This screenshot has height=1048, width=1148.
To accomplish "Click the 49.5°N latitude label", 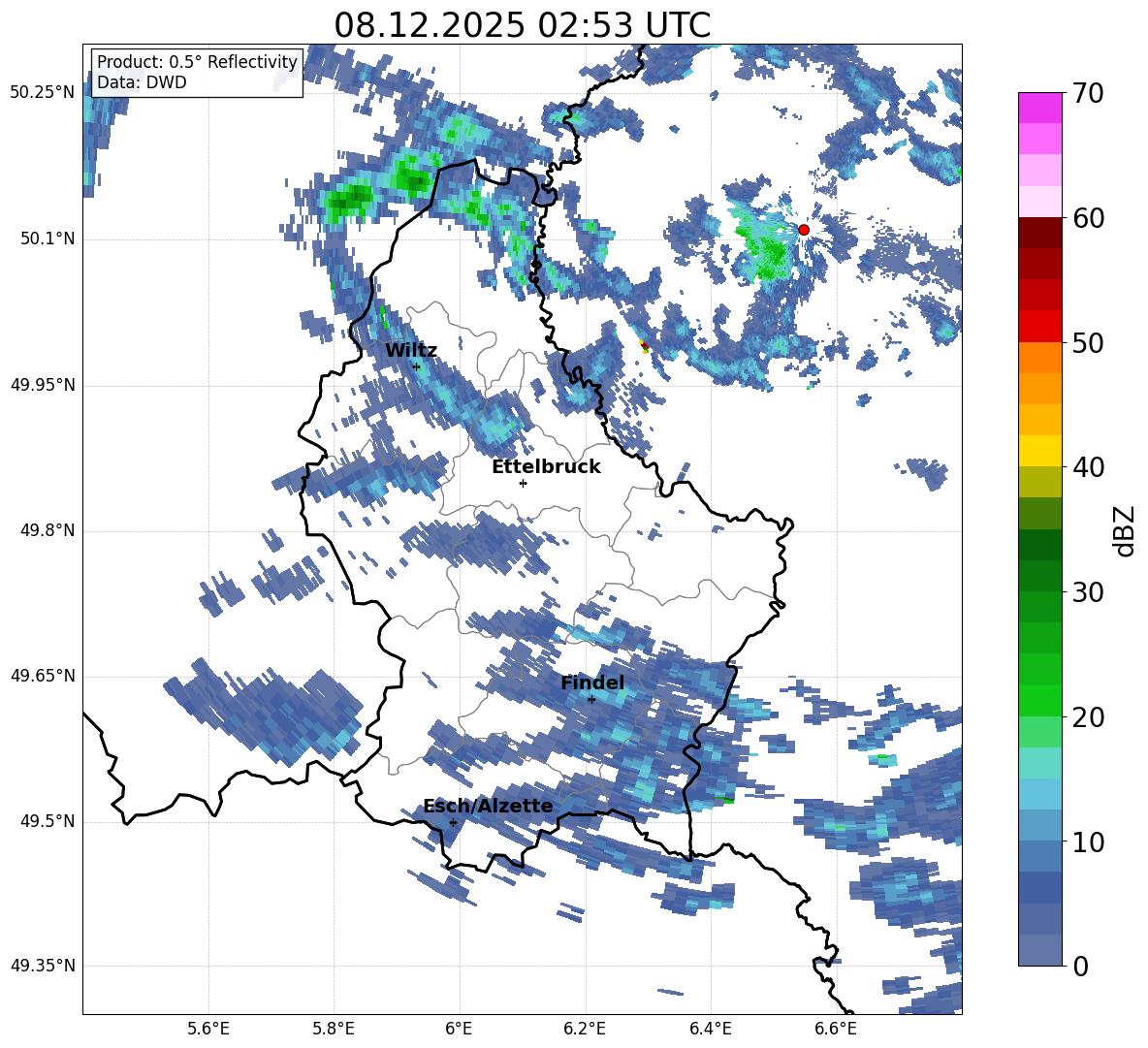I will (47, 822).
